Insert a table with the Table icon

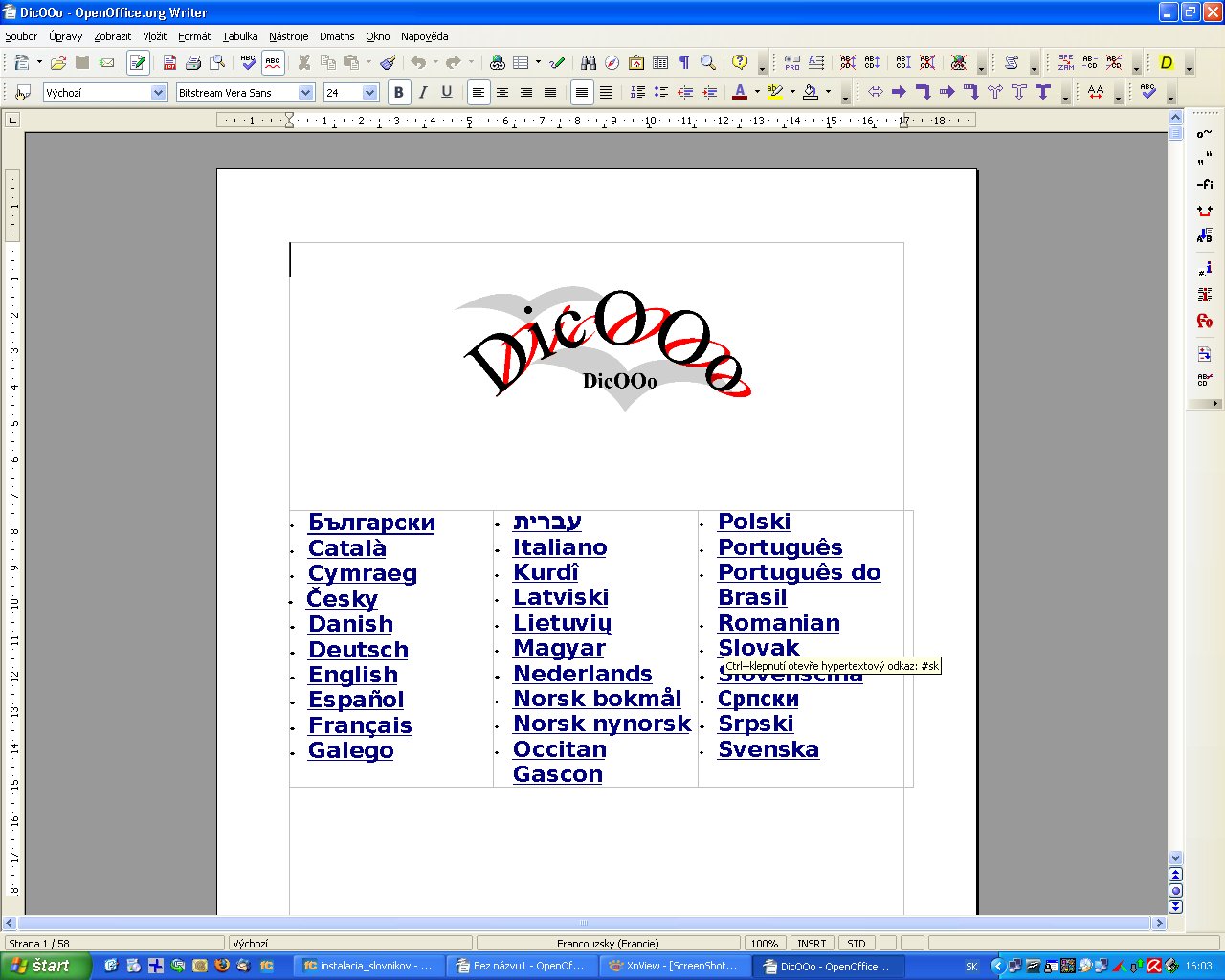[x=521, y=62]
